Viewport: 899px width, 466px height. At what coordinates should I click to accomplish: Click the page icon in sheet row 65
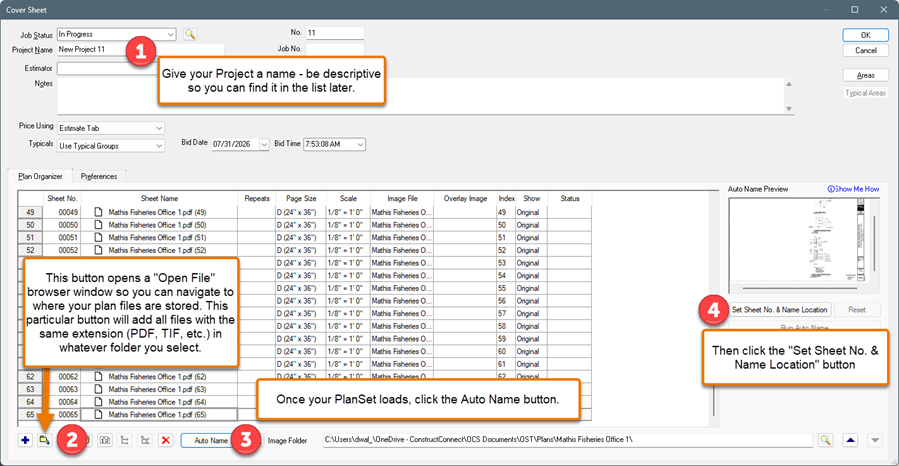pos(99,414)
